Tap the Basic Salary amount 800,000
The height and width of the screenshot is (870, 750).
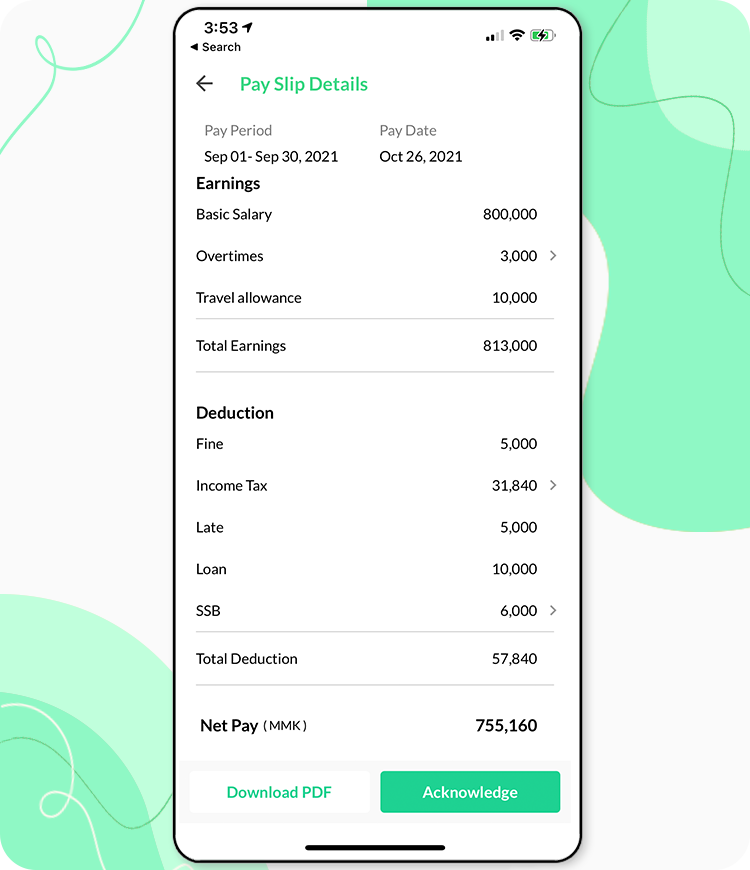point(510,214)
